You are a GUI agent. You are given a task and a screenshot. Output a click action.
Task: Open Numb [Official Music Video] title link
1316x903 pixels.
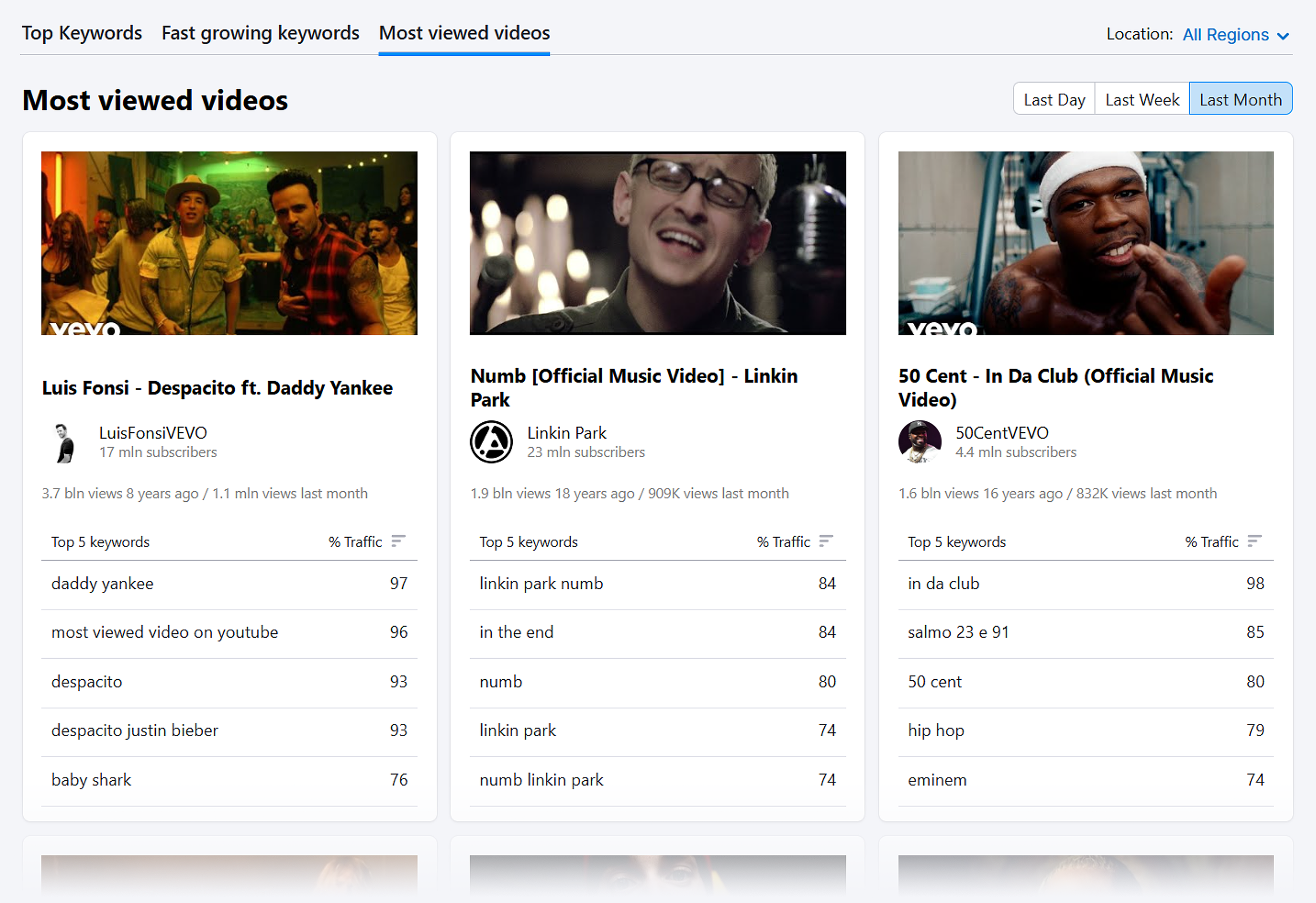[634, 388]
